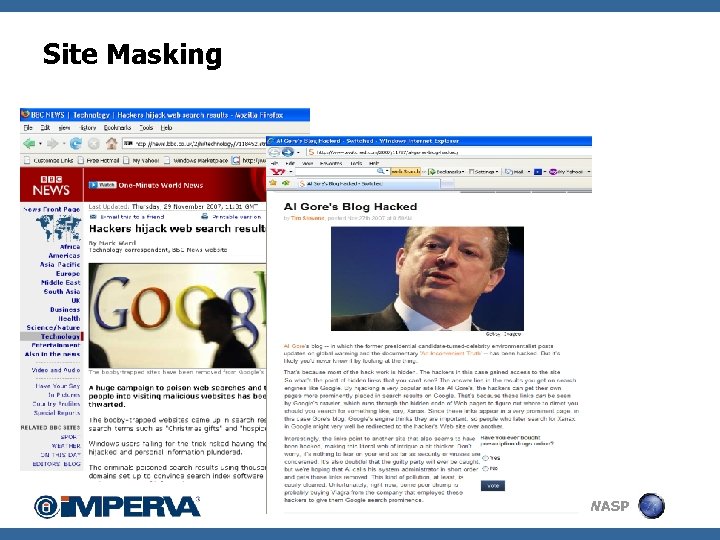
Task: Open the Edit menu in Firefox
Action: (x=45, y=128)
